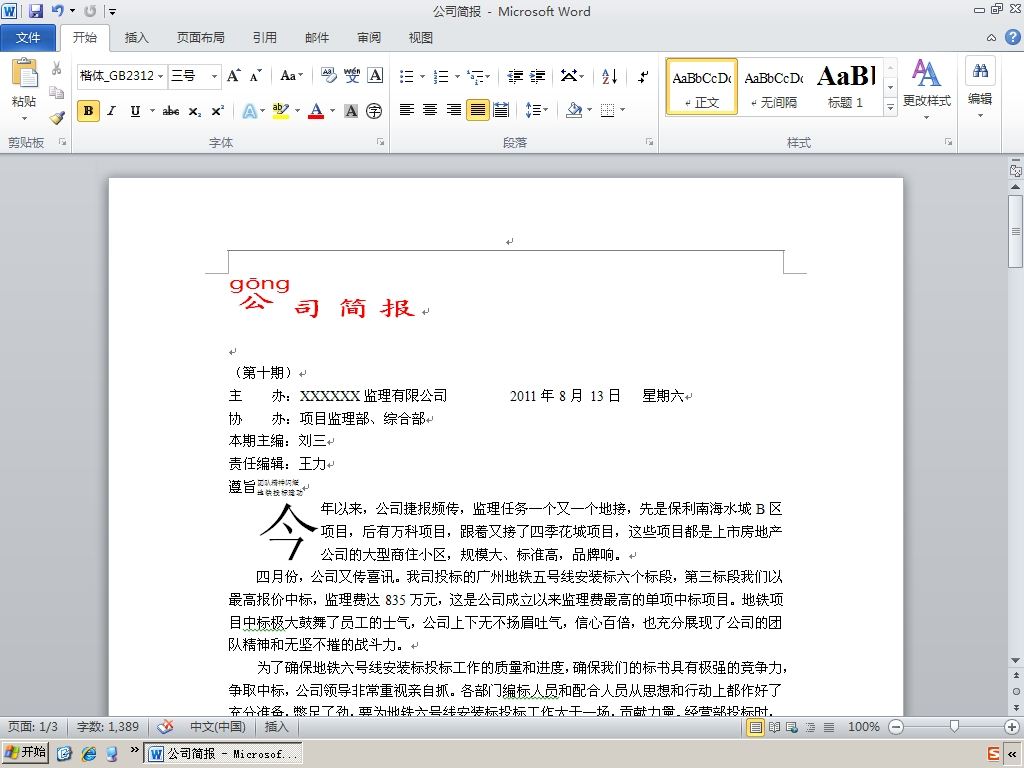Image resolution: width=1024 pixels, height=768 pixels.
Task: Expand numbering list dropdown arrow
Action: coord(457,76)
